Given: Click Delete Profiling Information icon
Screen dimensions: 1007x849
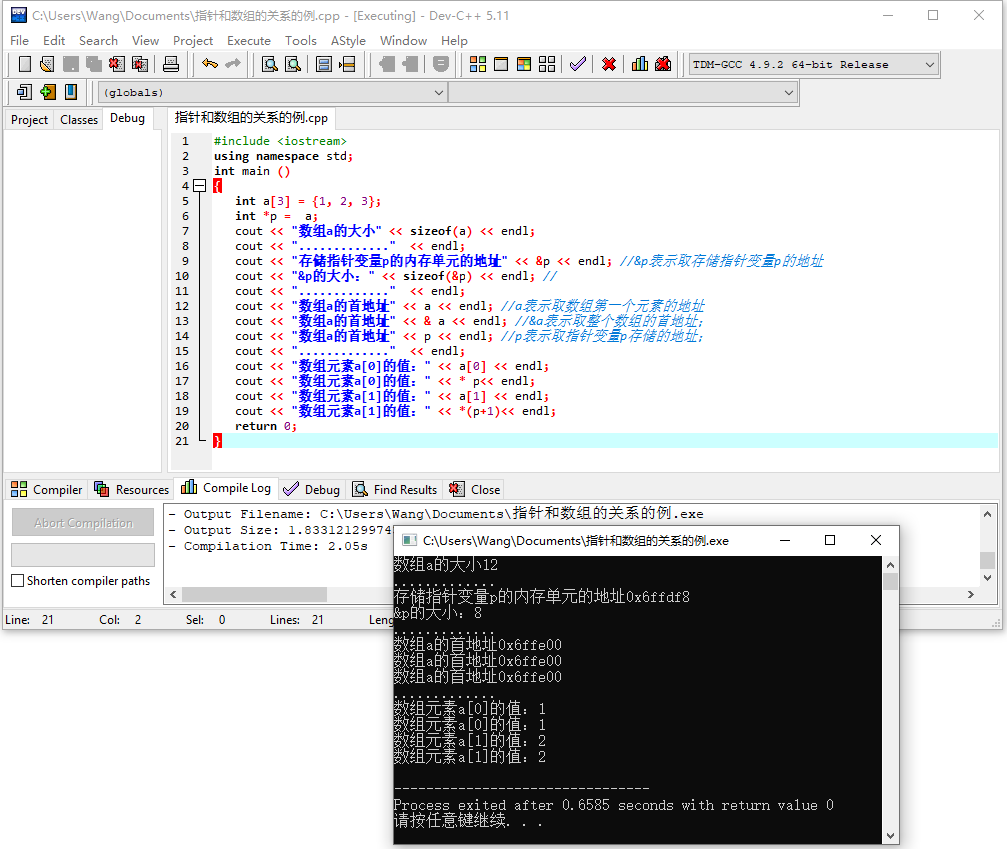Looking at the screenshot, I should 663,64.
